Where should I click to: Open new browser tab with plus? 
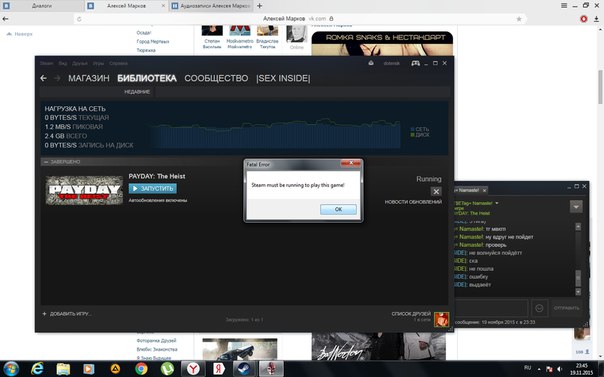[x=259, y=6]
